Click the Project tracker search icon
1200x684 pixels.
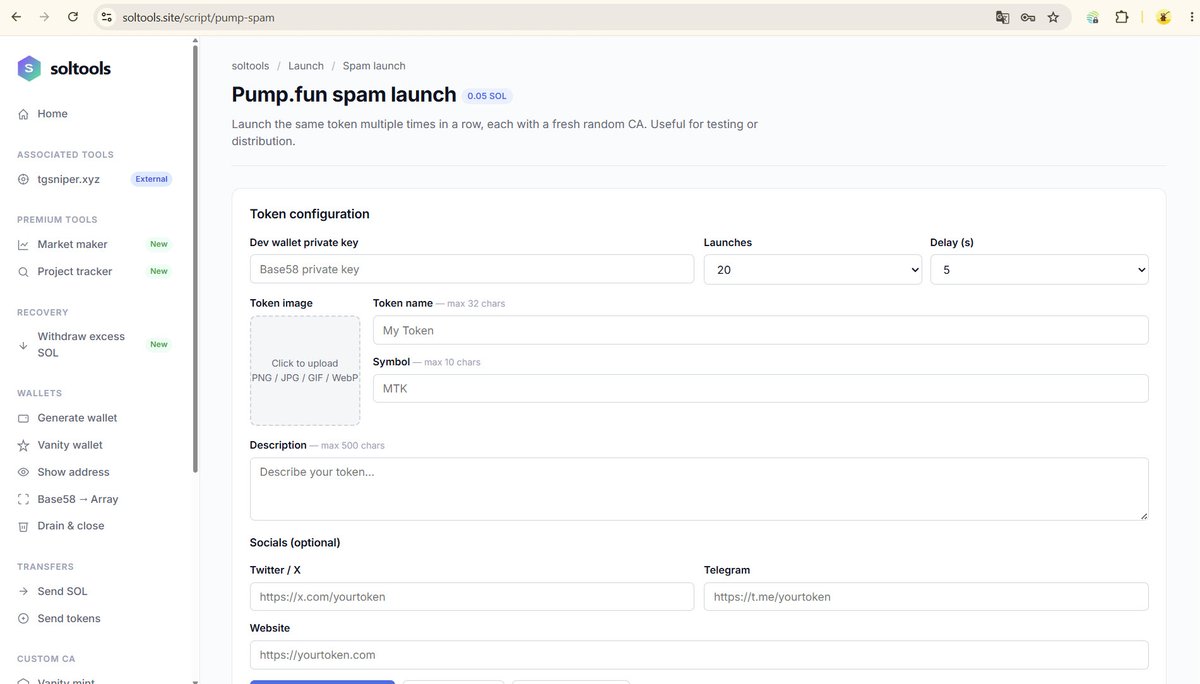pos(23,271)
